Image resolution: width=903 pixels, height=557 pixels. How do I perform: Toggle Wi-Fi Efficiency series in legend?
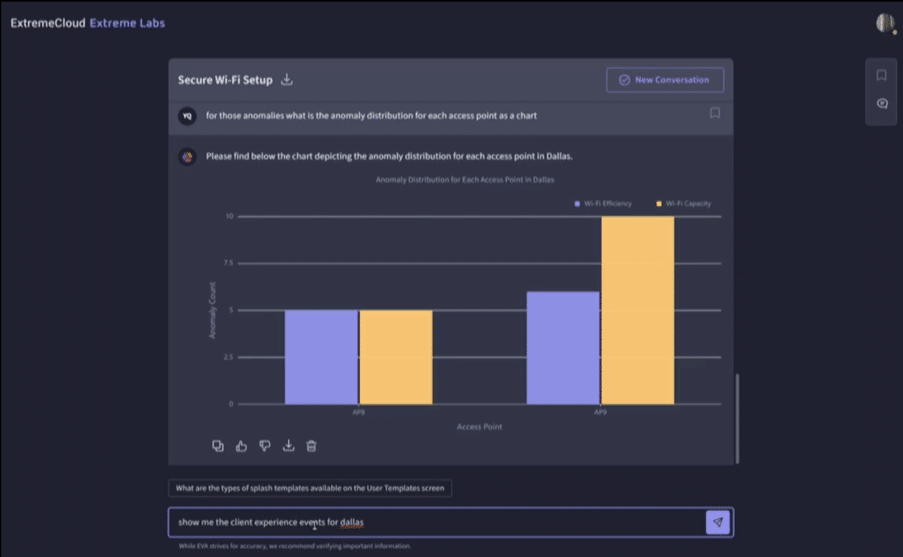click(603, 203)
